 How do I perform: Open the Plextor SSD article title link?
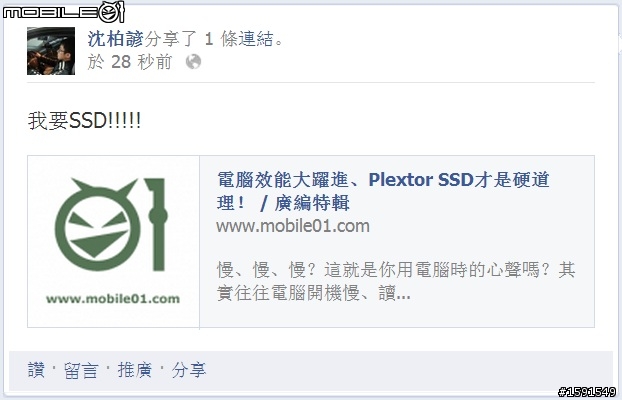coord(383,191)
